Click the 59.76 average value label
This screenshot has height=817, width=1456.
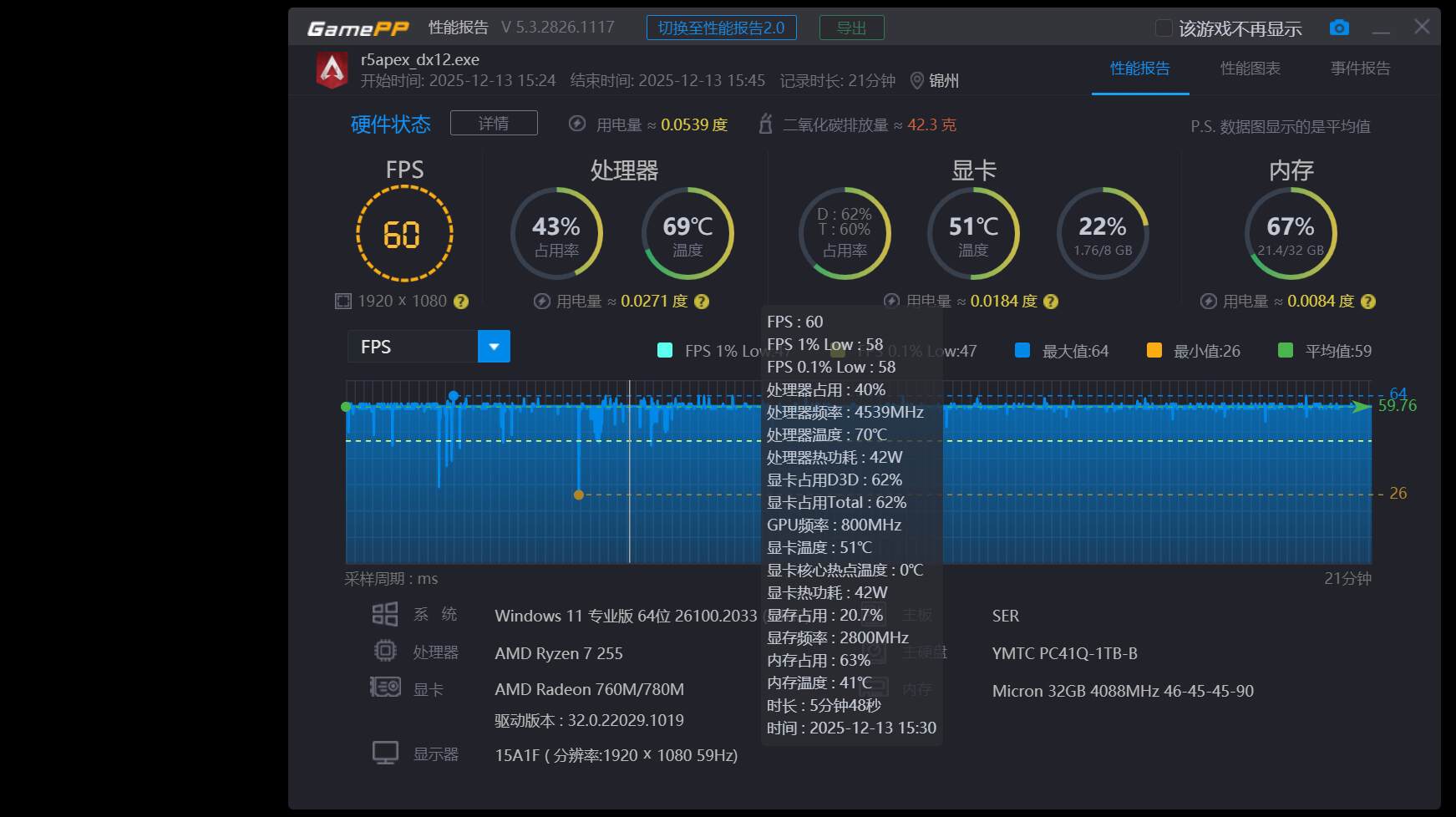(x=1398, y=405)
